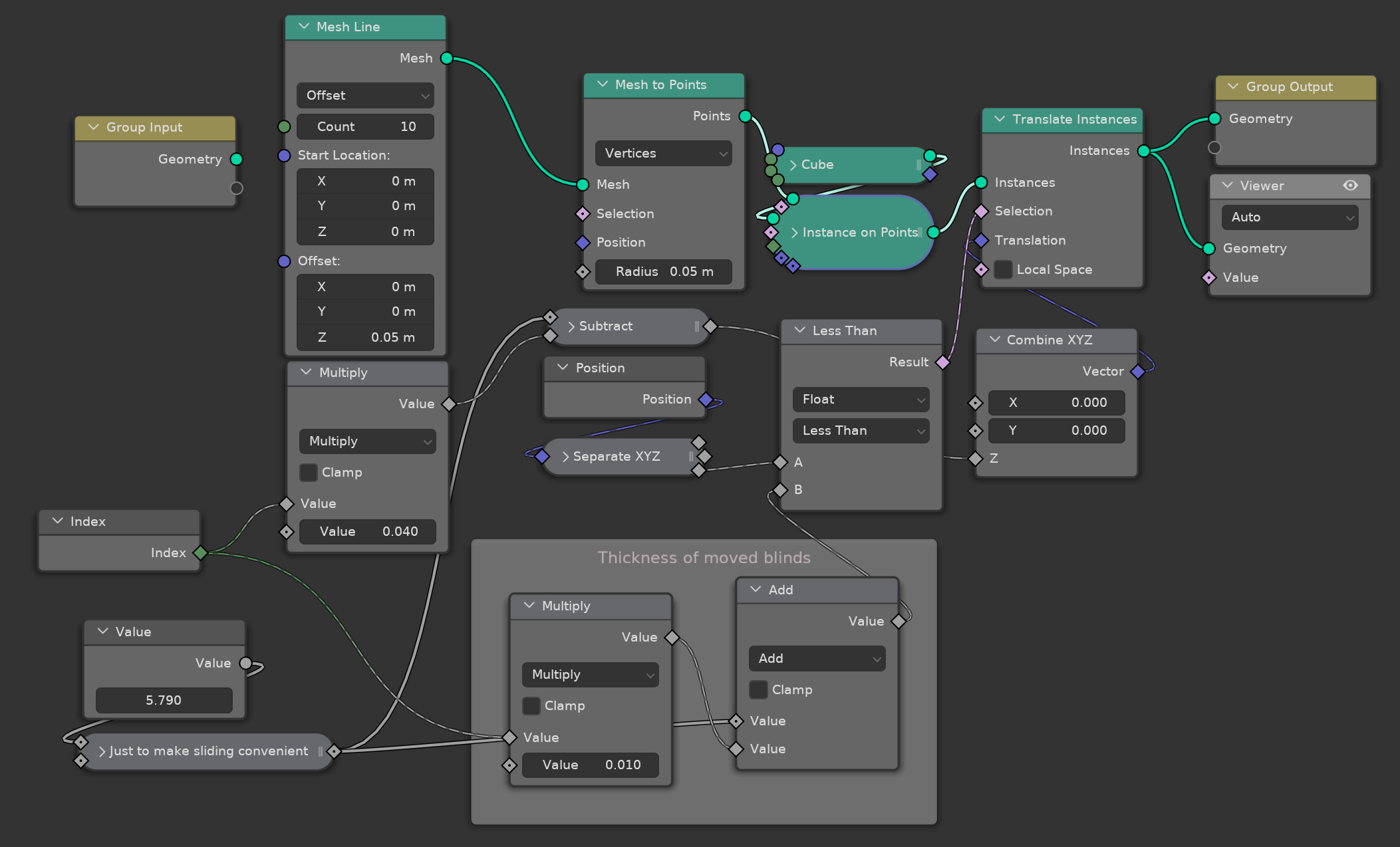Click the Instances output socket of Translate Instances
The image size is (1400, 847).
pyautogui.click(x=1144, y=151)
